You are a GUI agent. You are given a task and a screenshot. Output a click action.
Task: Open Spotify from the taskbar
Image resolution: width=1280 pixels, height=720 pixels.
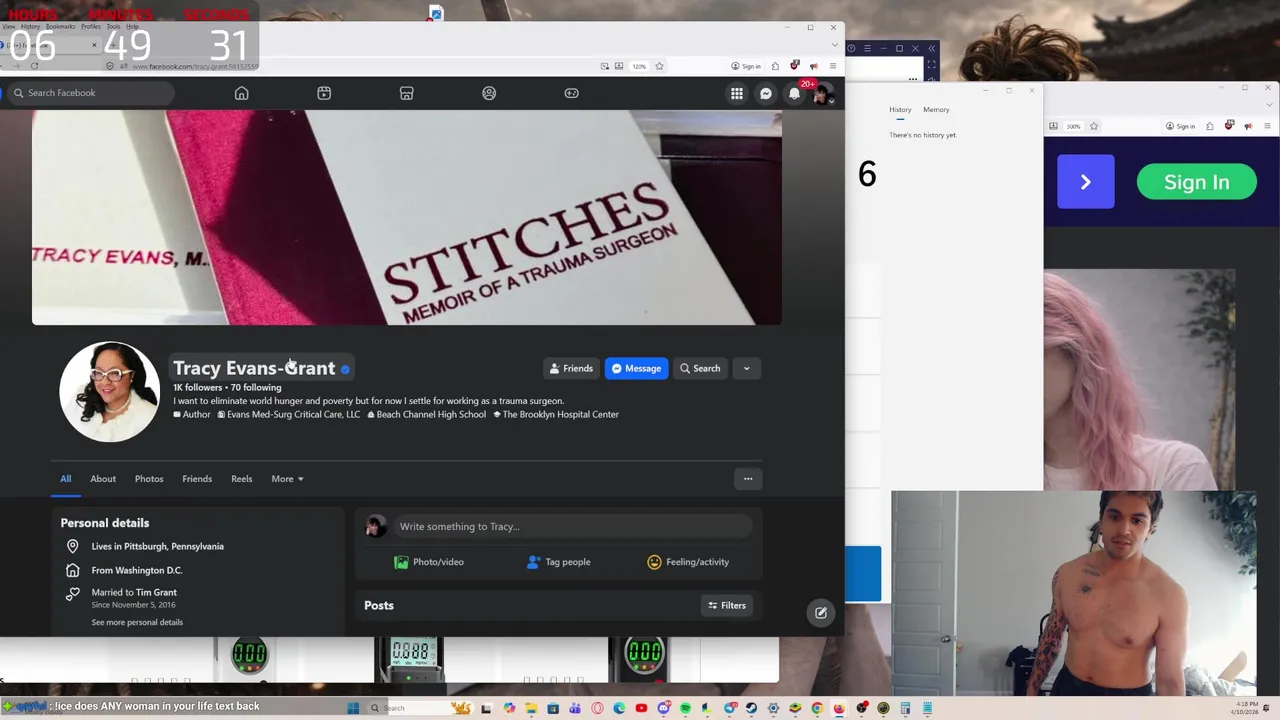(685, 708)
